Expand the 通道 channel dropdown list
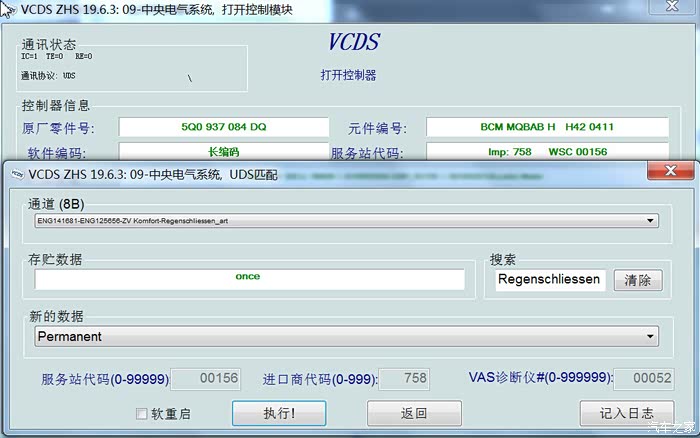 tap(651, 221)
